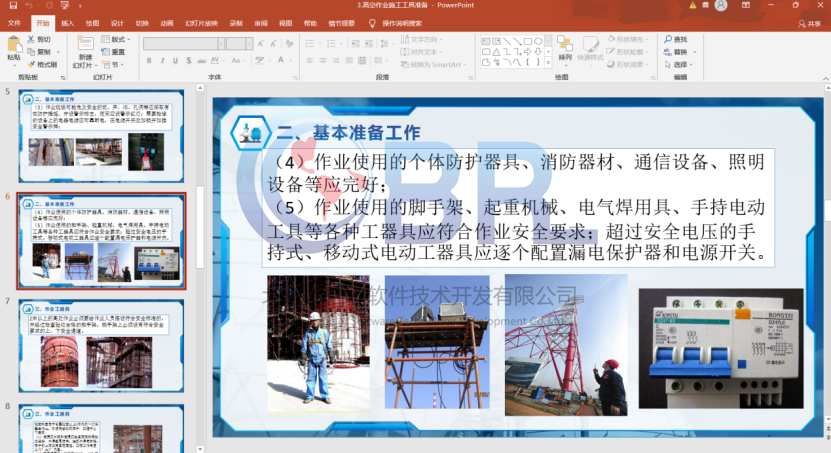The height and width of the screenshot is (453, 831).
Task: Open the File (文件) tab
Action: click(14, 23)
